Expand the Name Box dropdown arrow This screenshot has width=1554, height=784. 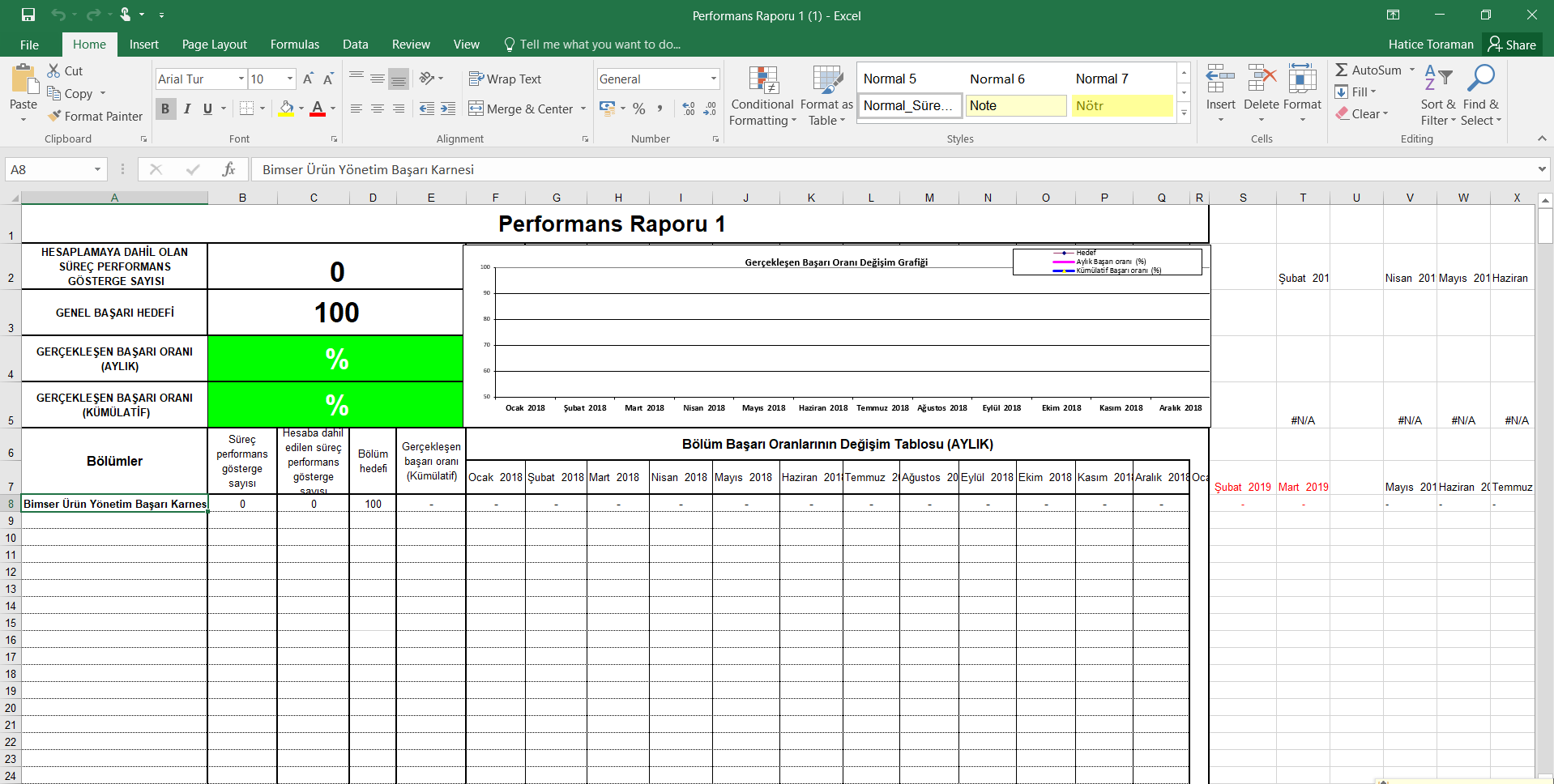tap(97, 169)
